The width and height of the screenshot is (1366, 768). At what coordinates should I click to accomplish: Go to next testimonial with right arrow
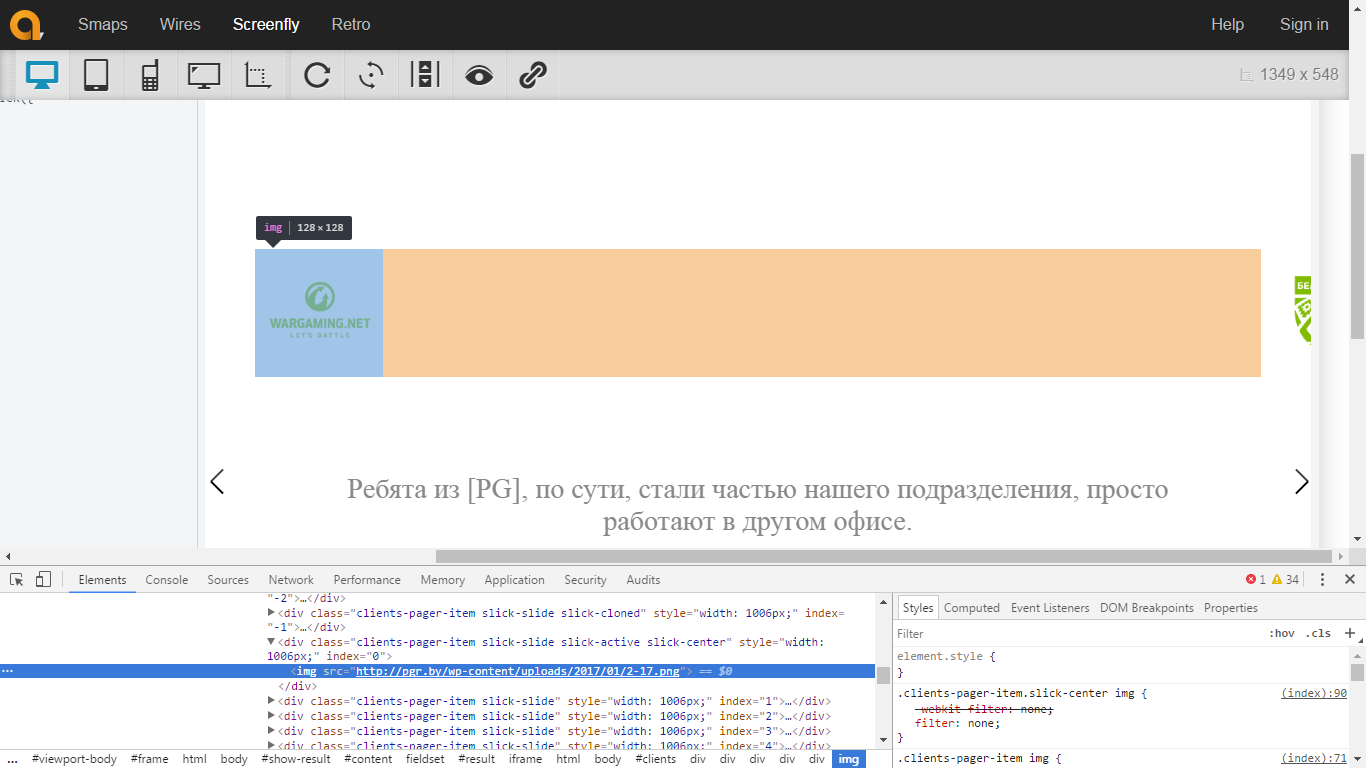1301,482
